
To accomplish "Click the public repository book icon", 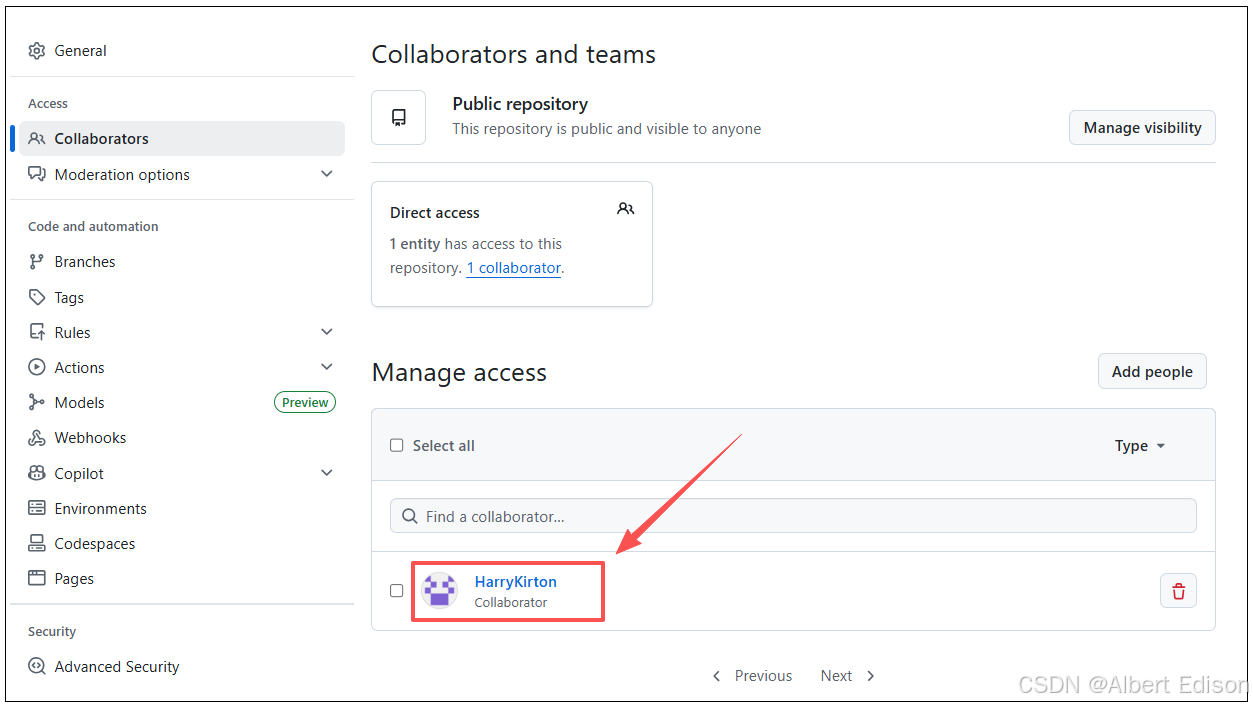I will pyautogui.click(x=399, y=117).
